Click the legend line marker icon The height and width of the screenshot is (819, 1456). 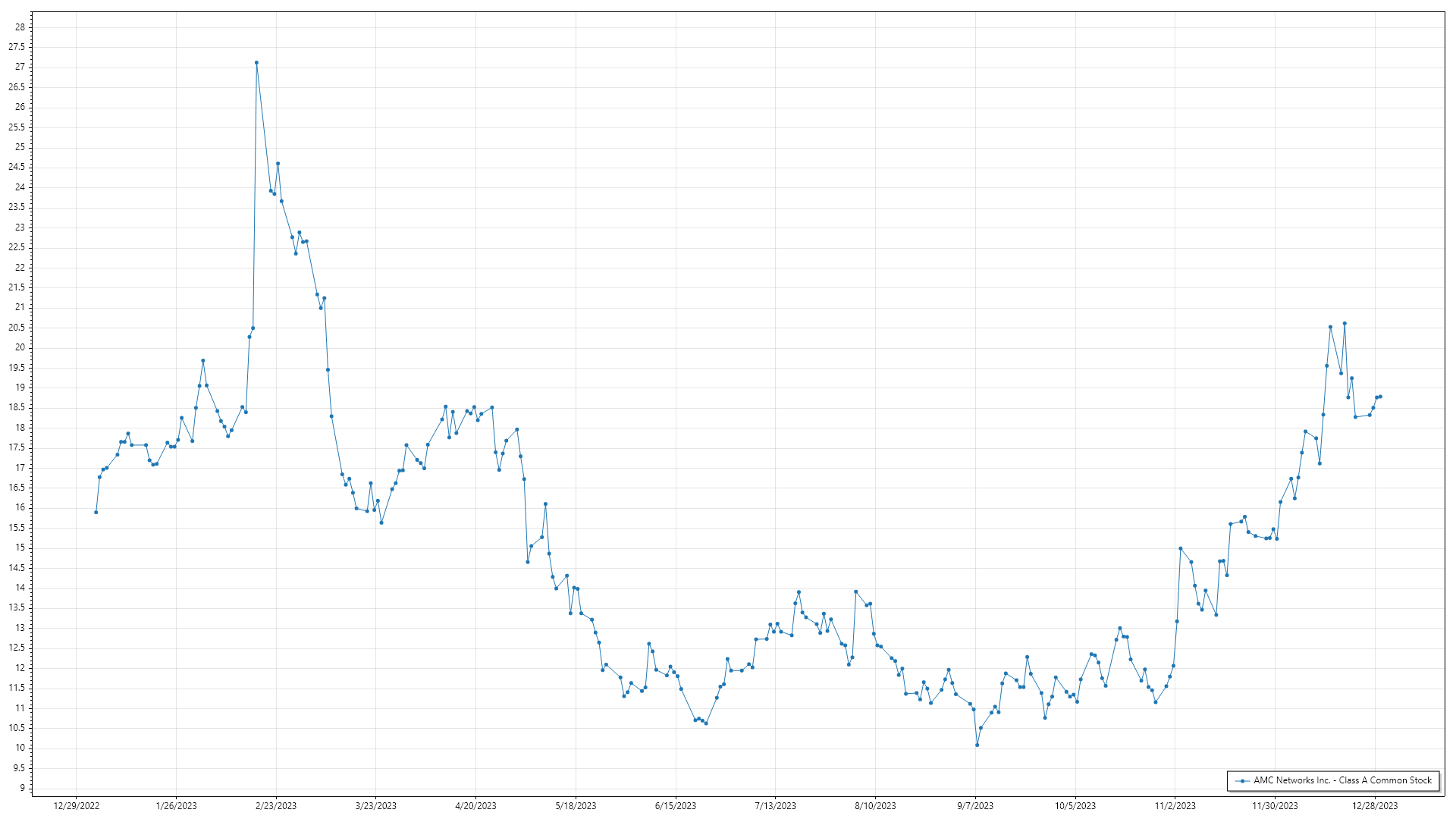[x=1242, y=780]
